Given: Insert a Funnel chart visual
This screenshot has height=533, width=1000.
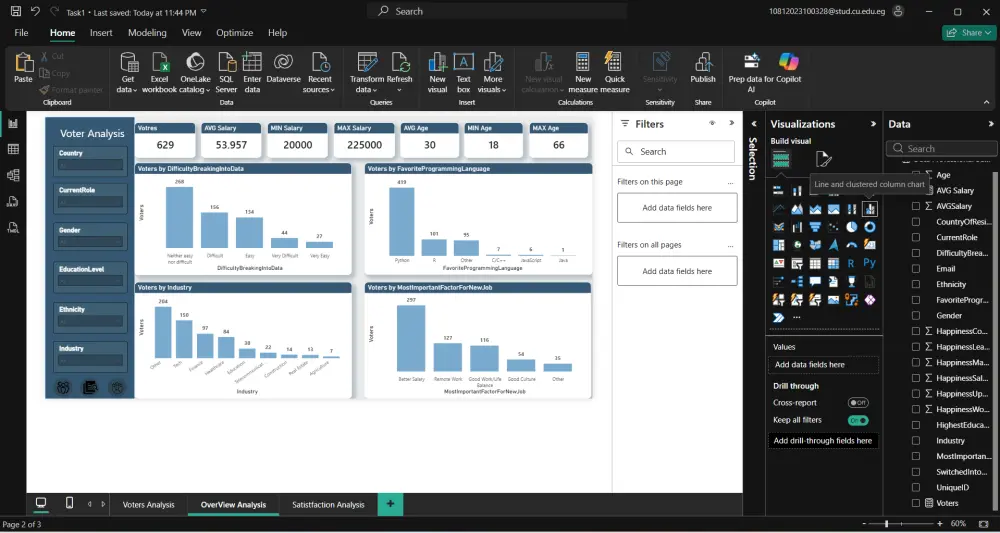Looking at the screenshot, I should (814, 226).
